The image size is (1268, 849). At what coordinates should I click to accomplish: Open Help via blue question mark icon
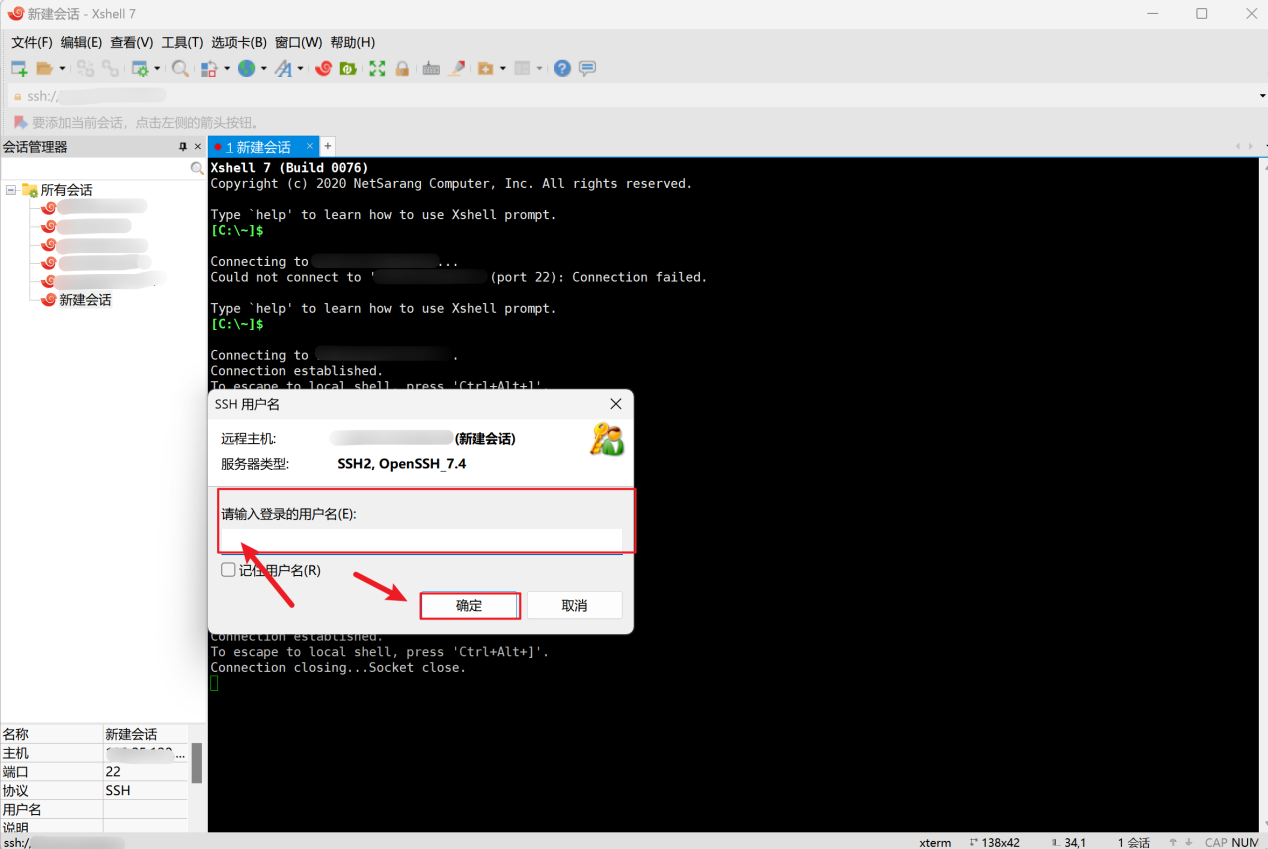pos(562,68)
